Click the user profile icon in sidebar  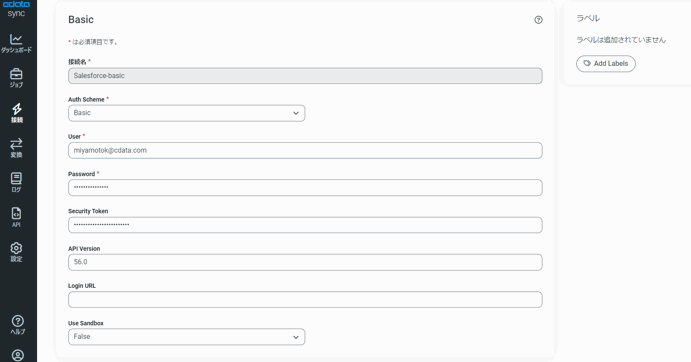tap(18, 355)
